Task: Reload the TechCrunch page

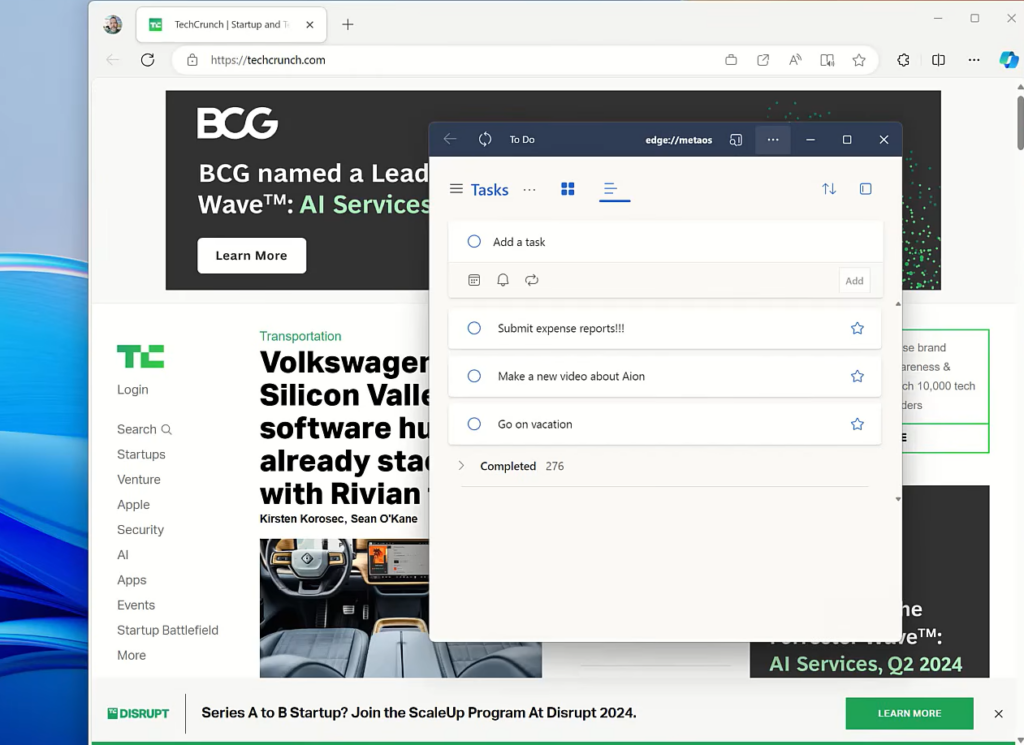Action: point(148,60)
